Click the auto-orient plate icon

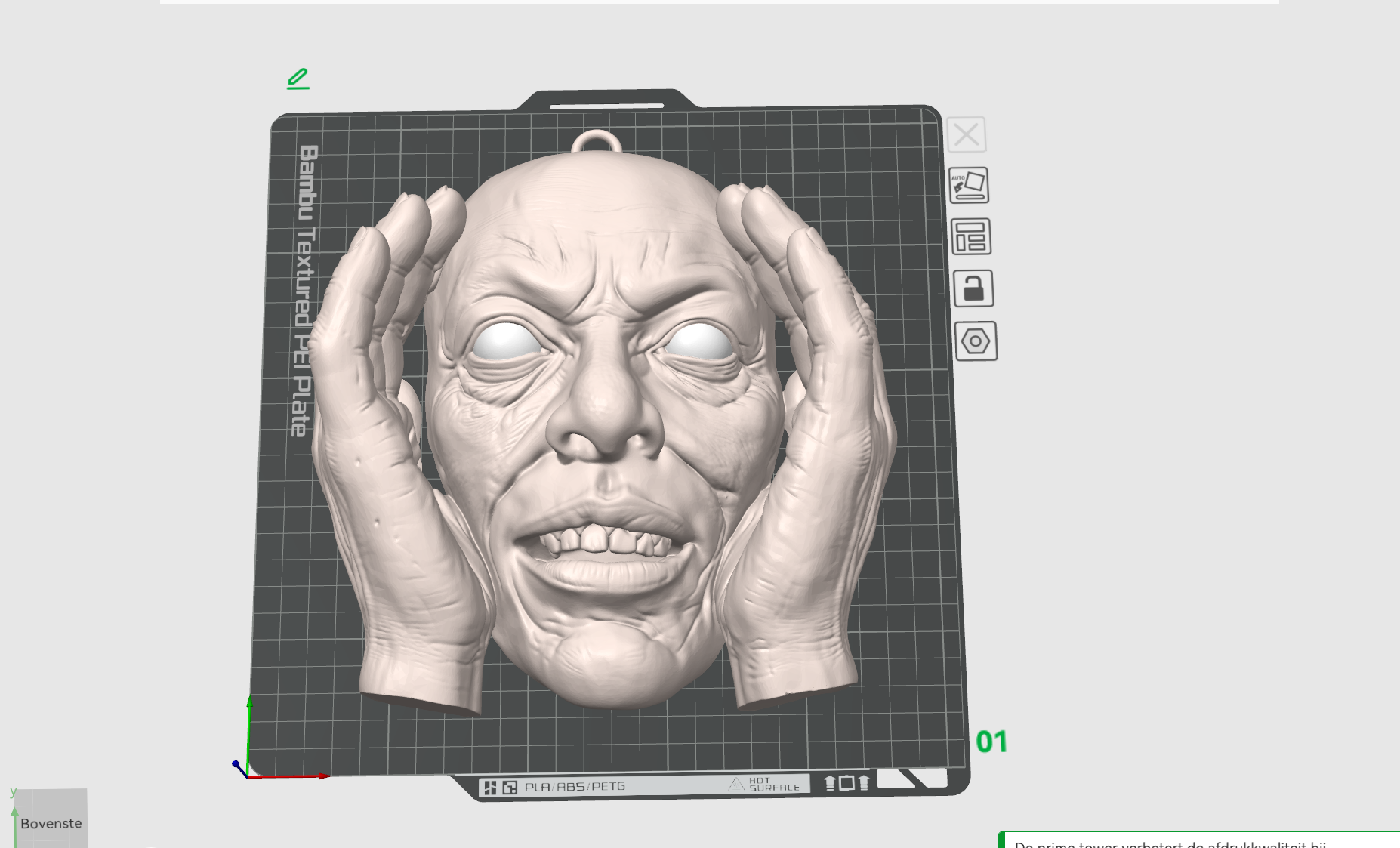[x=969, y=185]
